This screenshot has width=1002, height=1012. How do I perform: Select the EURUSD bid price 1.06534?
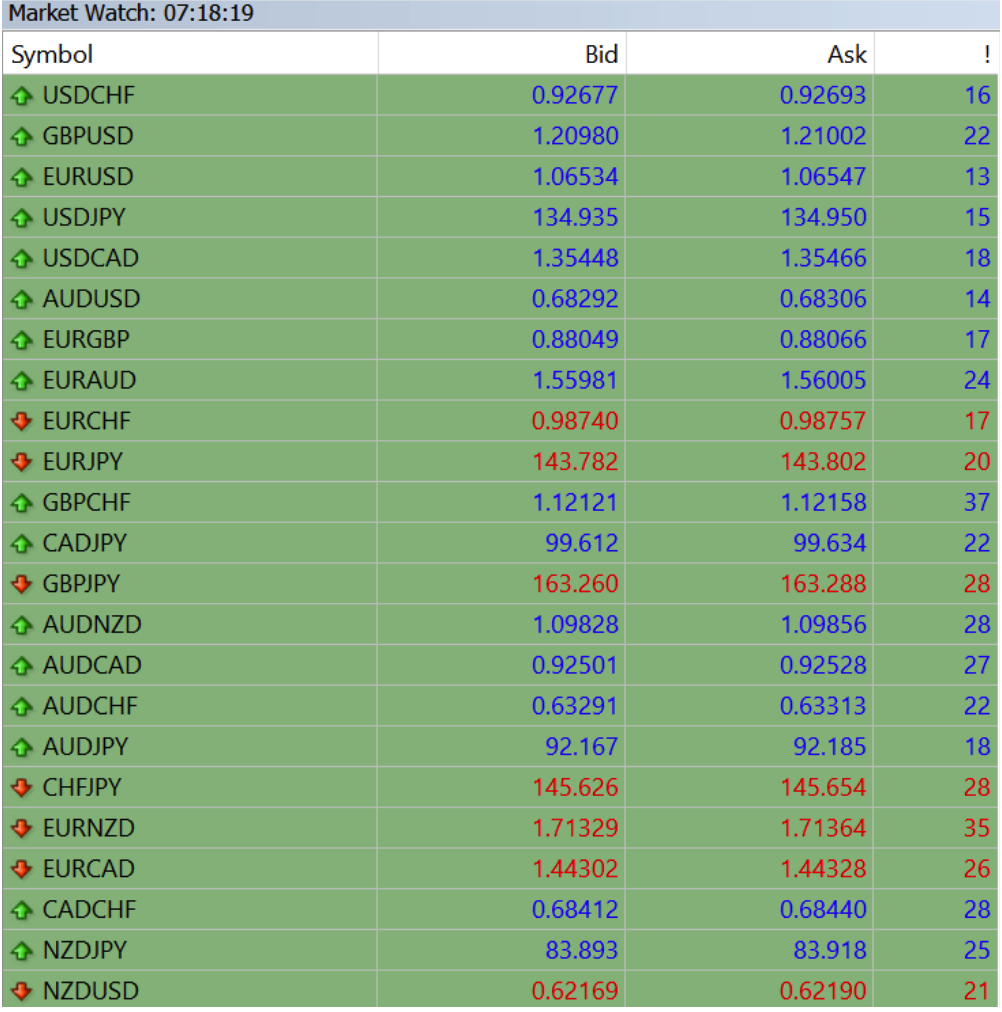575,177
